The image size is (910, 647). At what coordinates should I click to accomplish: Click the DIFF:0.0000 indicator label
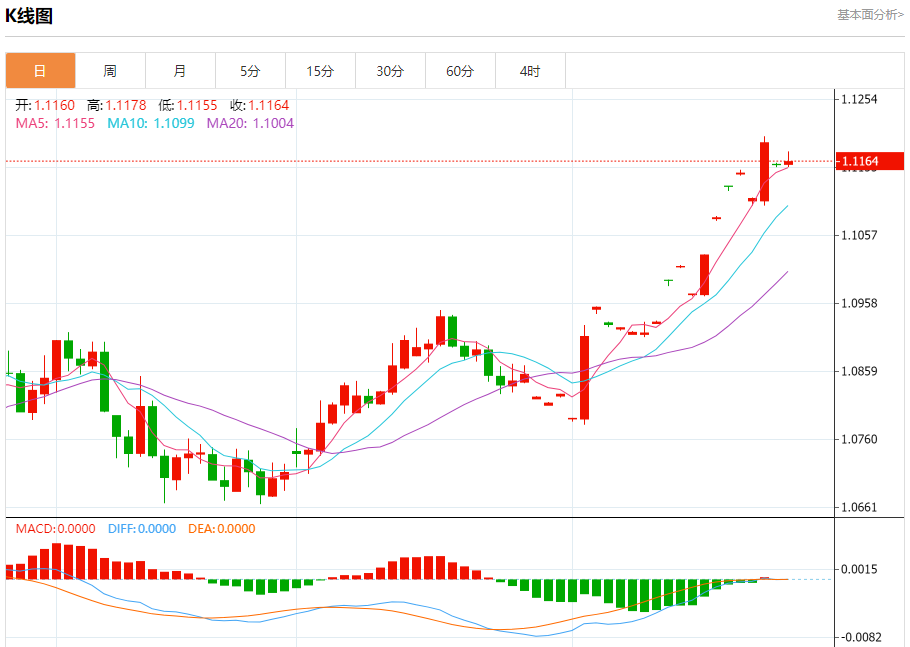click(142, 529)
